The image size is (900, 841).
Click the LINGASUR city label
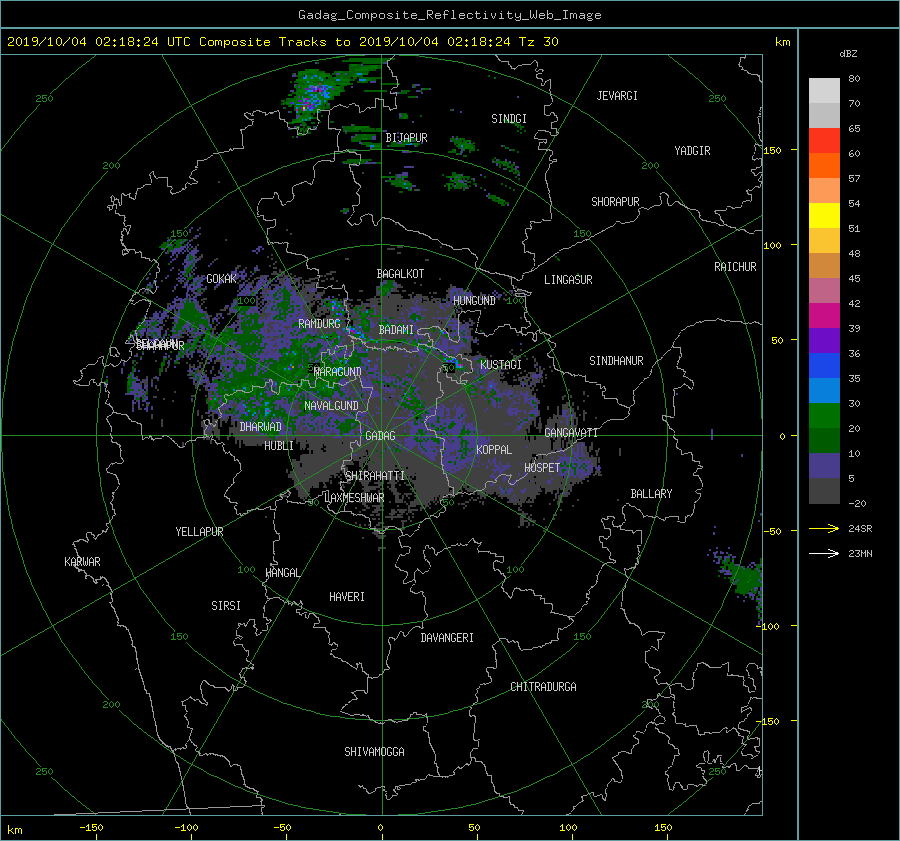tap(568, 280)
